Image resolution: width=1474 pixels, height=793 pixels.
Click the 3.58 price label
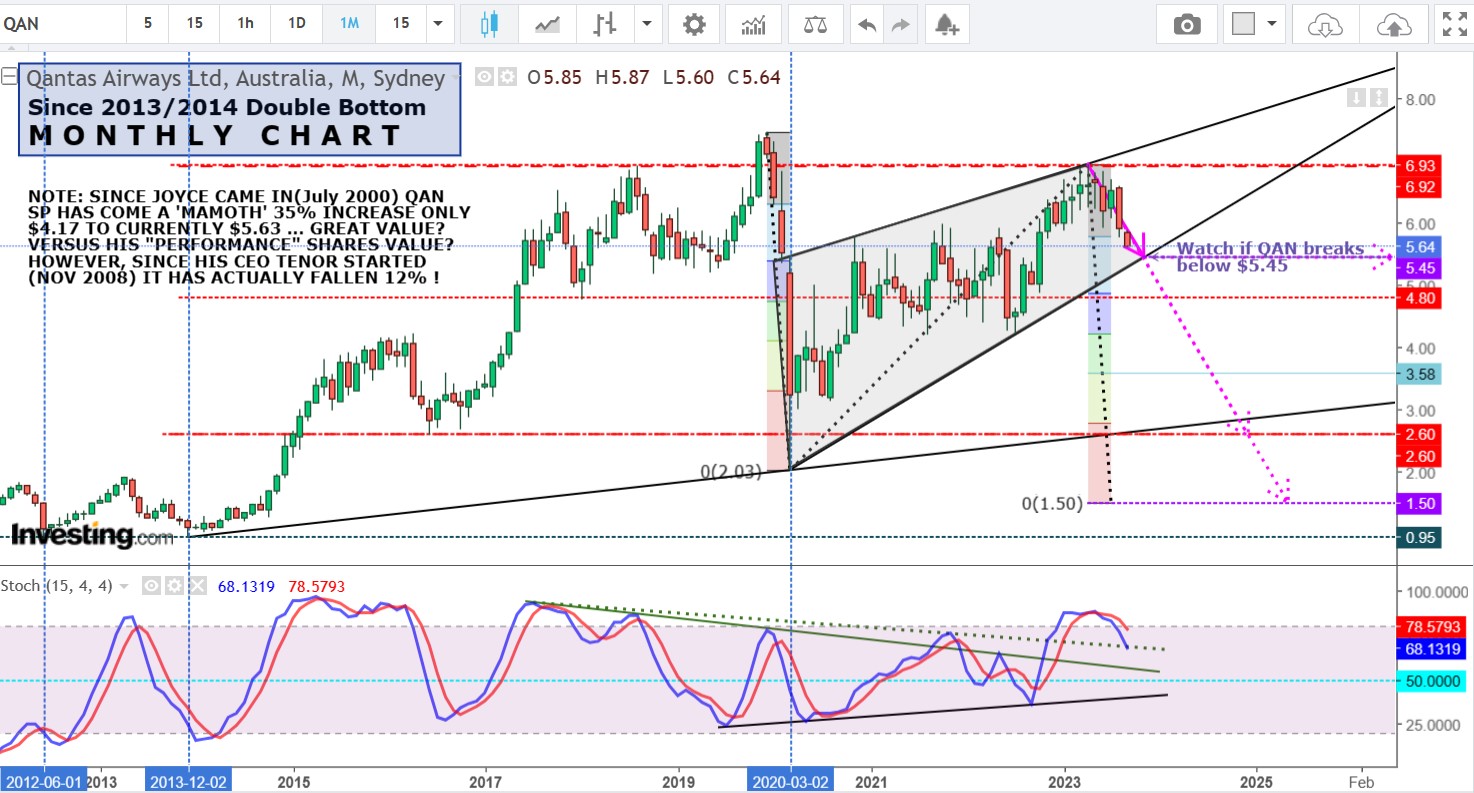(x=1421, y=374)
